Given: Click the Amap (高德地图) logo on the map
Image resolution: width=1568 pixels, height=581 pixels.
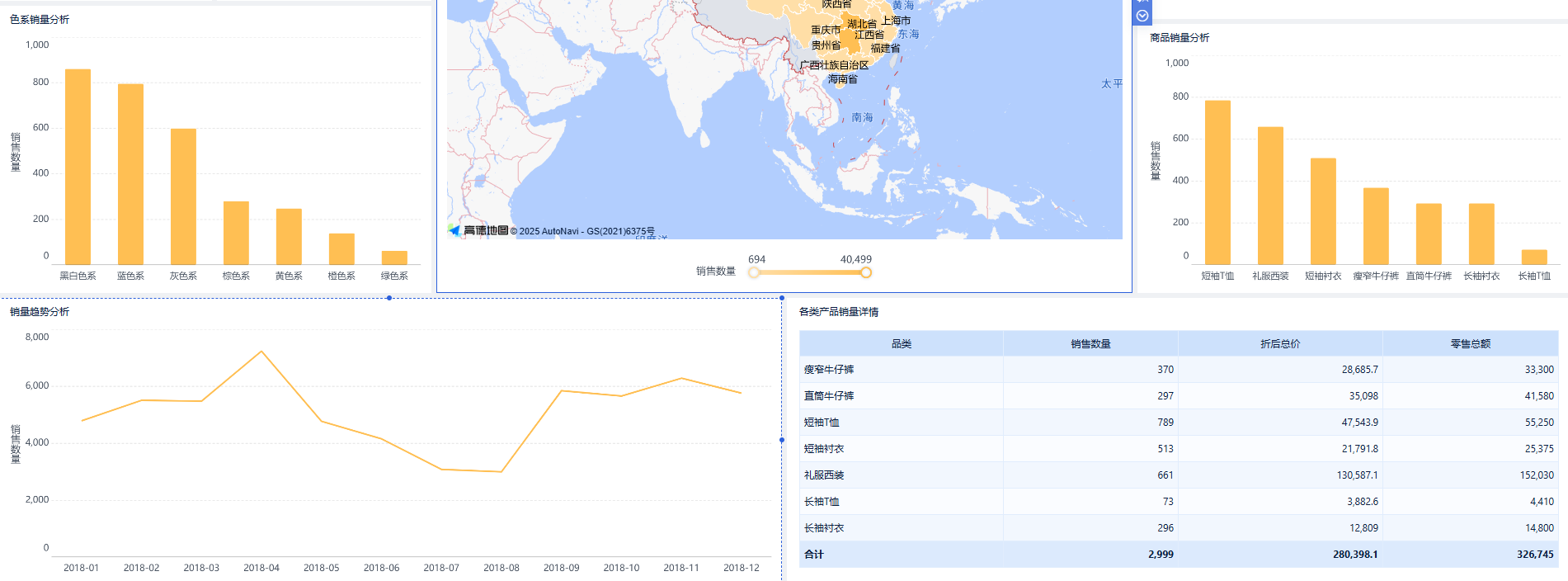Looking at the screenshot, I should click(x=478, y=230).
